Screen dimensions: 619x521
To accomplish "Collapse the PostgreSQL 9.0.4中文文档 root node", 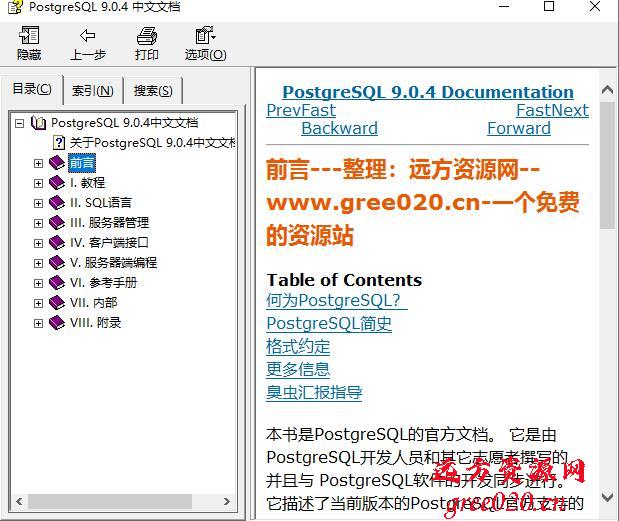I will (20, 123).
